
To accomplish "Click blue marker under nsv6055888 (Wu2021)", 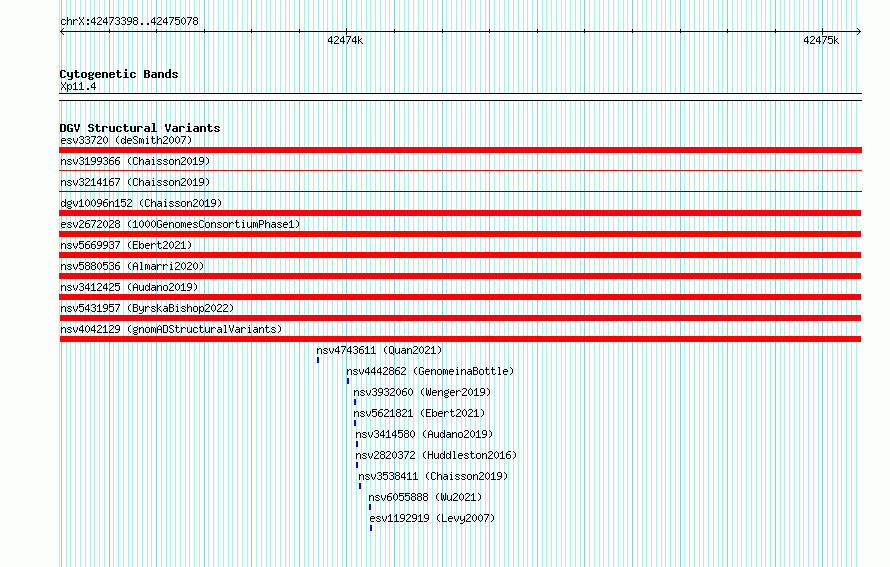I will 370,507.
